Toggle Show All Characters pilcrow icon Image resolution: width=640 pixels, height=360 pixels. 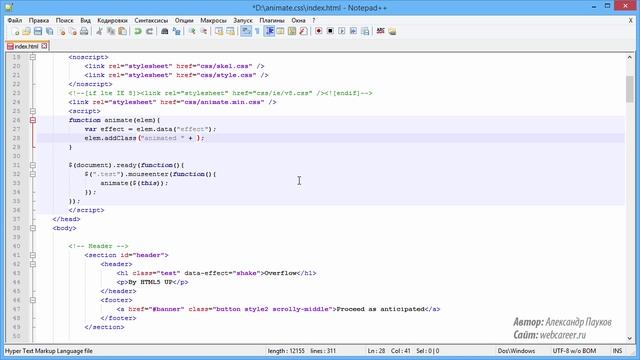pos(257,31)
